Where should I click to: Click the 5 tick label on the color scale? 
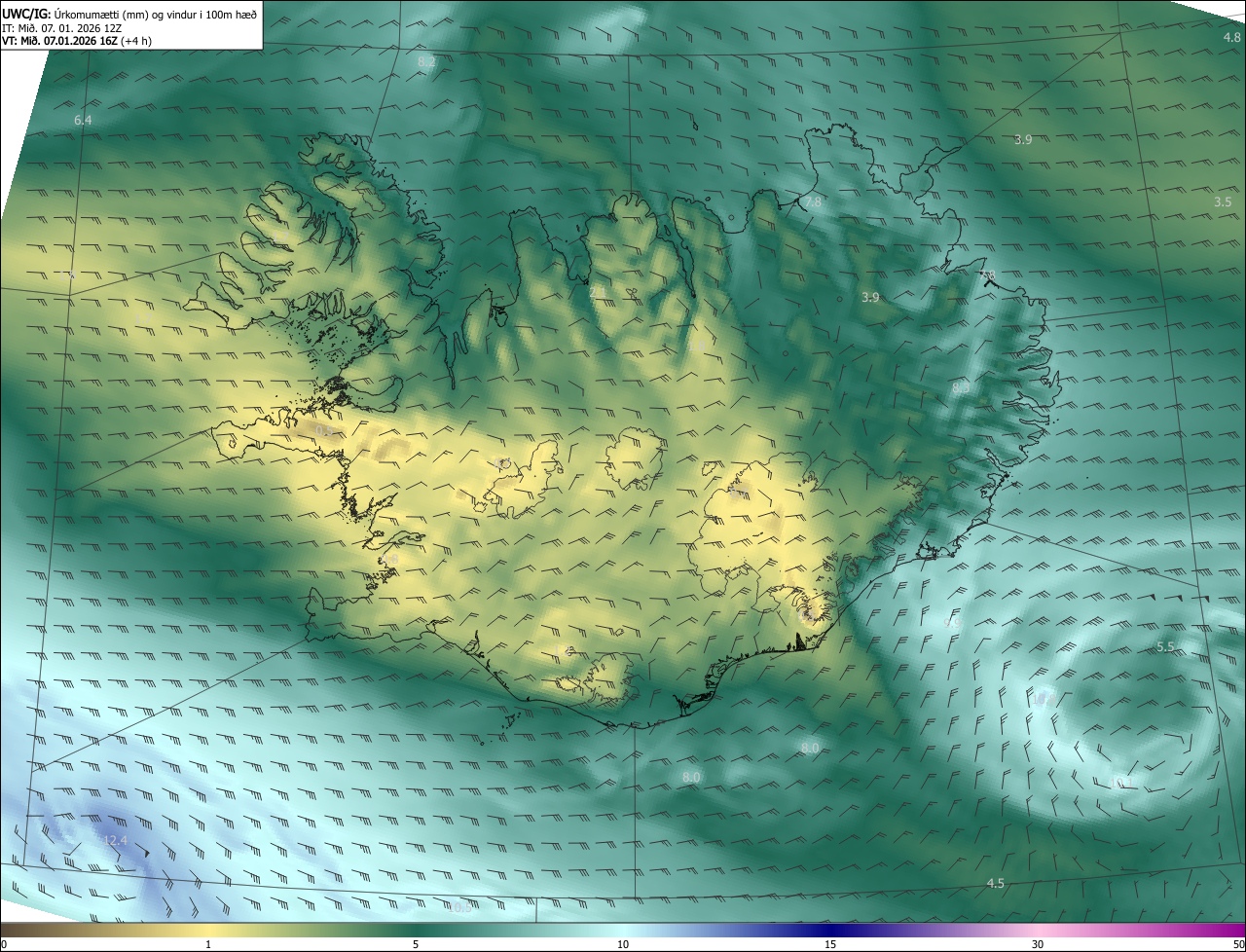[416, 944]
